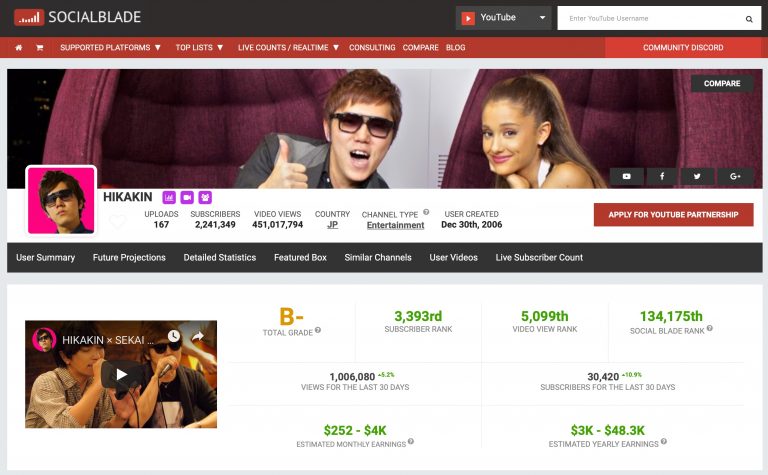Play the HIKAKIN × SEKAI video
The image size is (768, 475).
121,375
